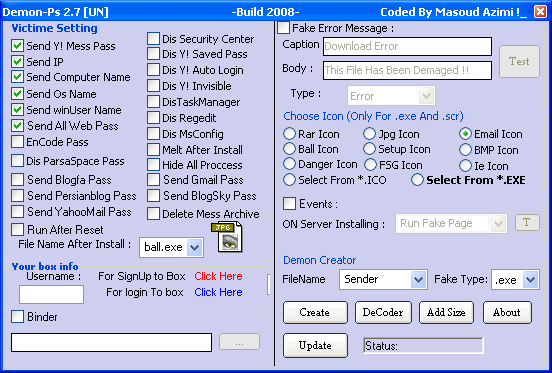Enable Hide All Proccess checkbox
Screen dimensions: 552x373
click(x=153, y=165)
